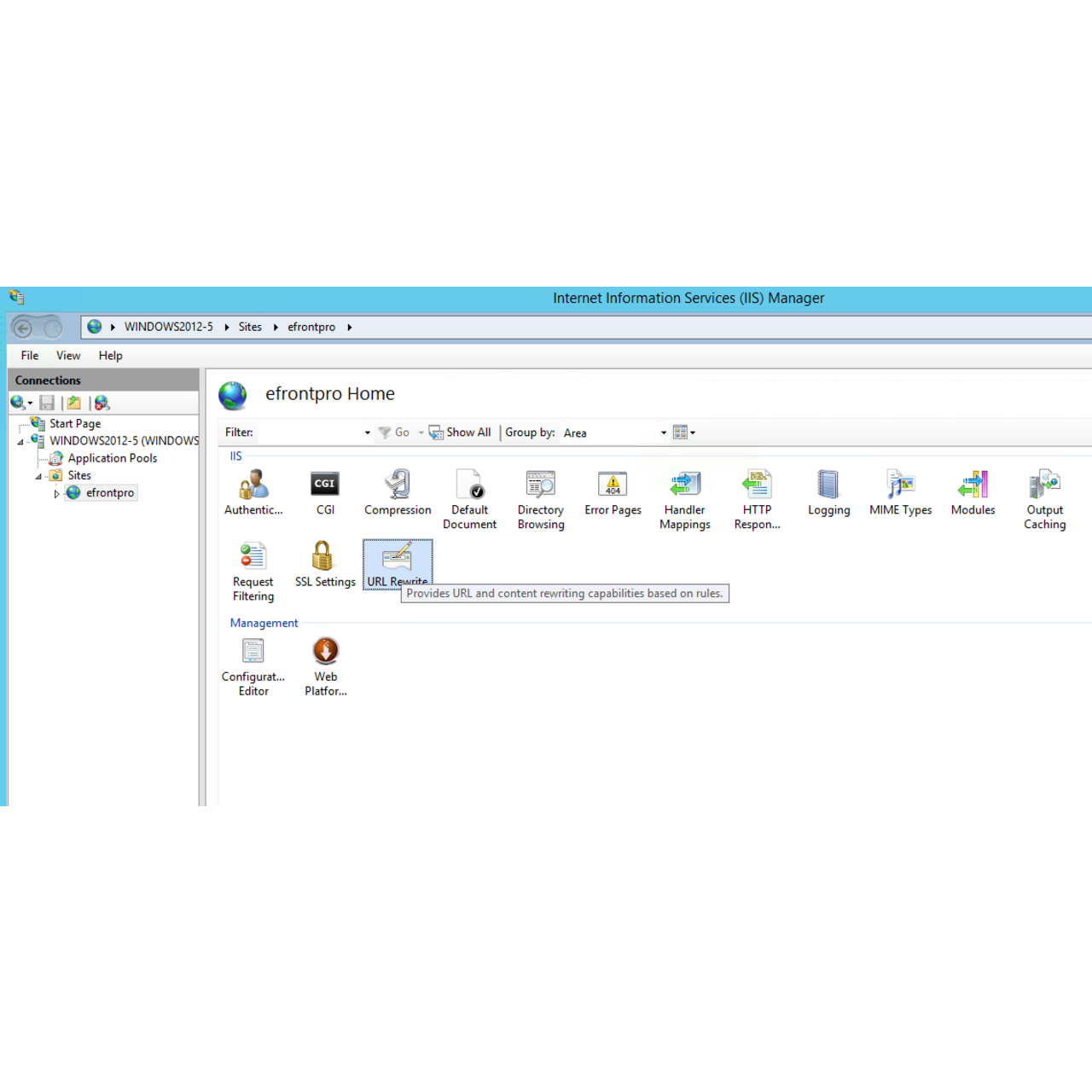Open the Web Platform Installer
The height and width of the screenshot is (1092, 1092).
pos(325,653)
